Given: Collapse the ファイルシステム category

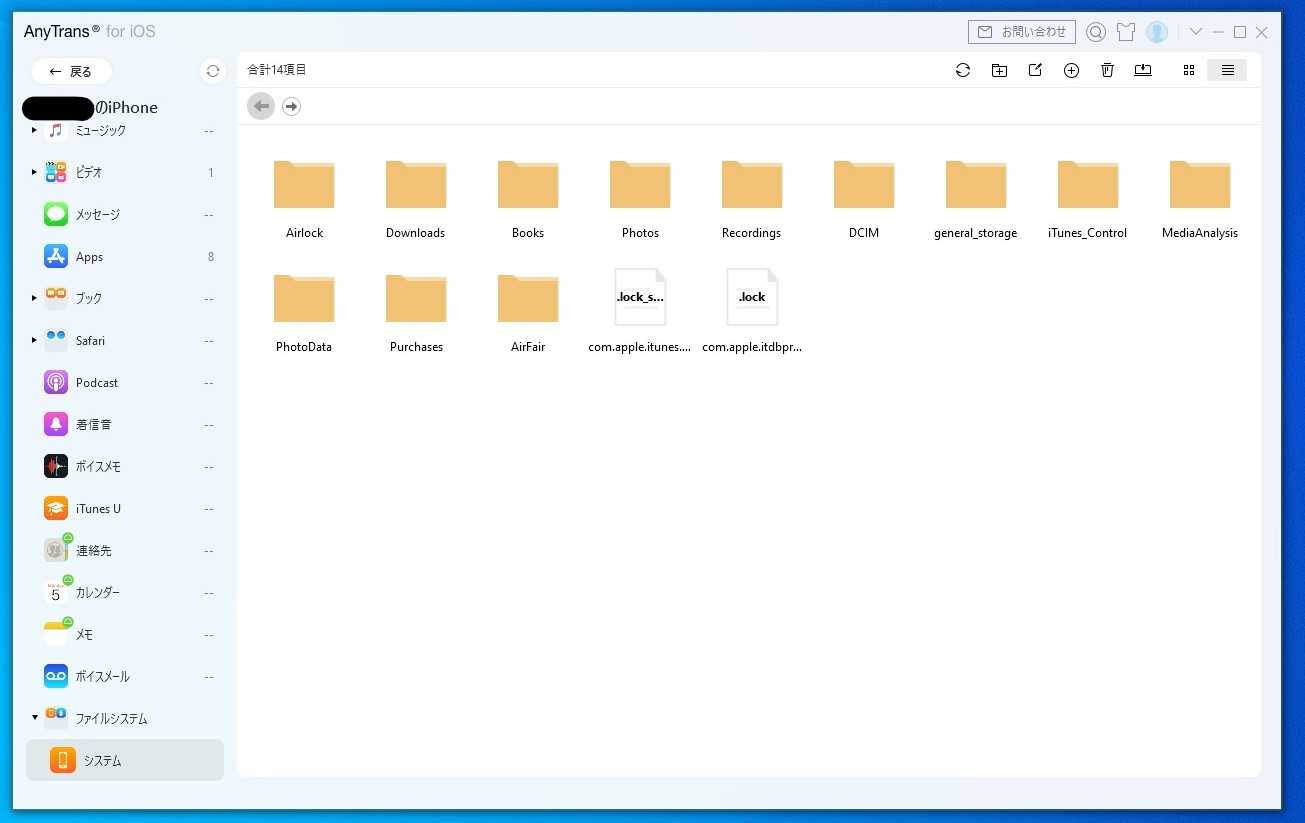Looking at the screenshot, I should tap(34, 718).
